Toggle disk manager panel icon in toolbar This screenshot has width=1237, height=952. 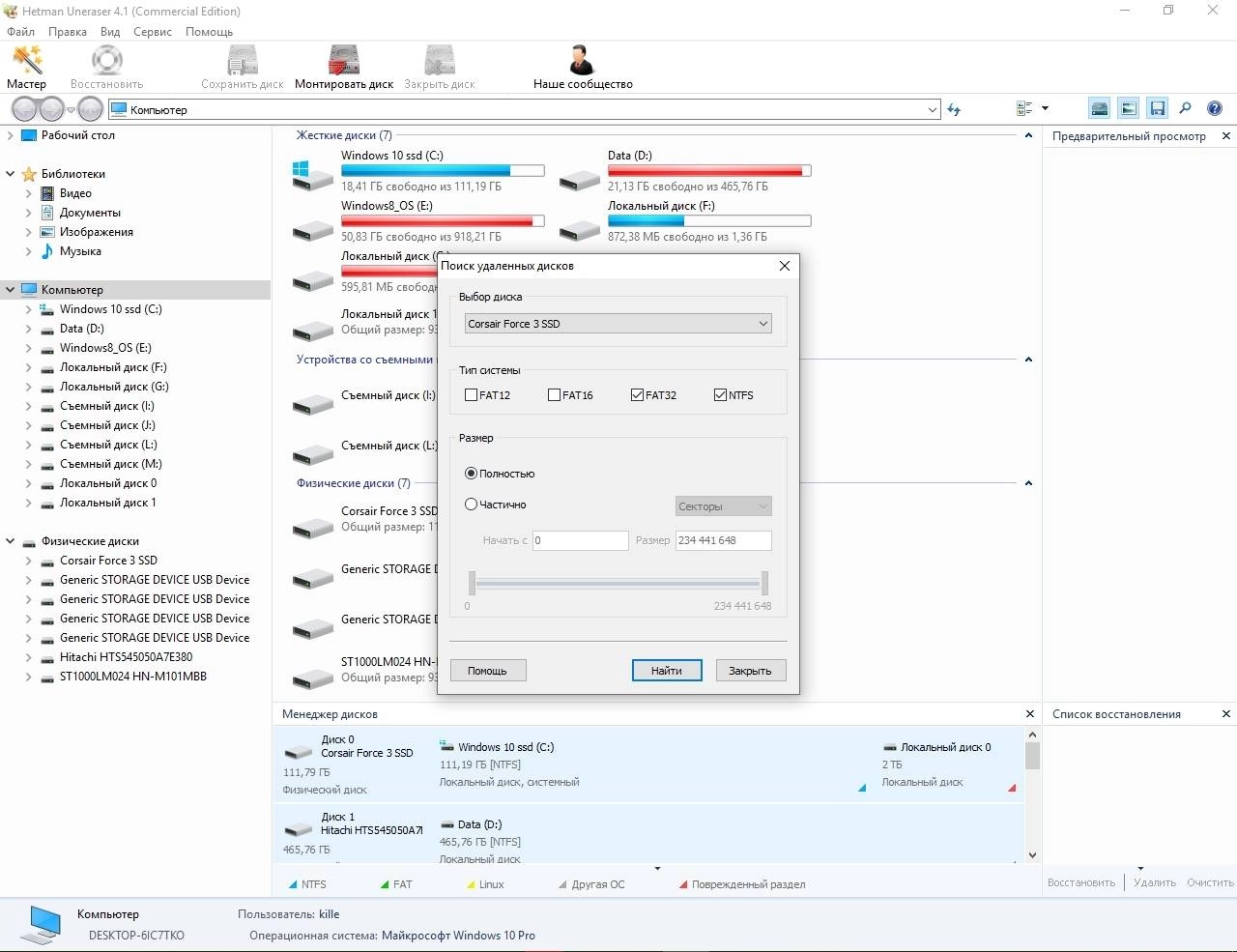coord(1099,109)
